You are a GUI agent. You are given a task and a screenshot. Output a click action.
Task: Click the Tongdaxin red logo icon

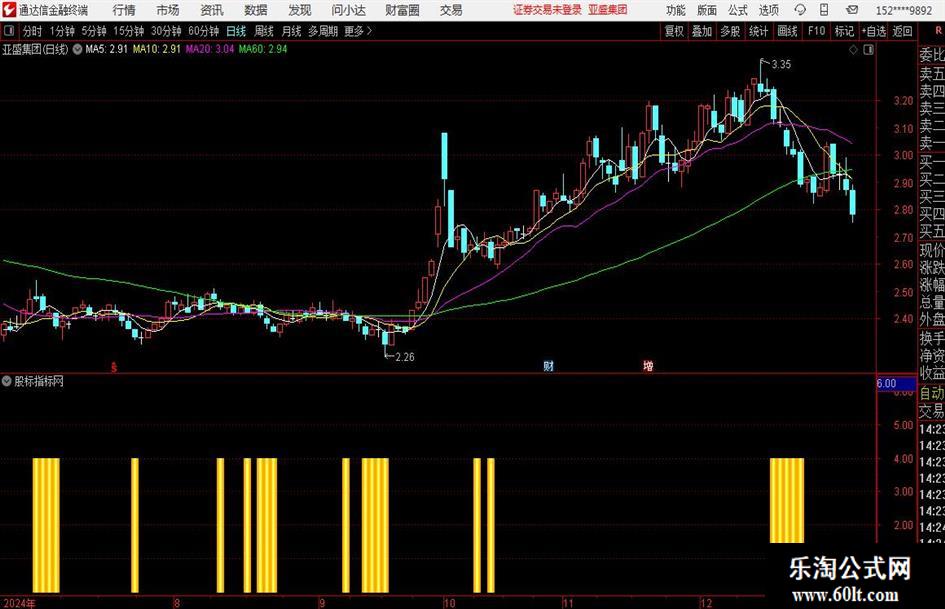pyautogui.click(x=8, y=10)
